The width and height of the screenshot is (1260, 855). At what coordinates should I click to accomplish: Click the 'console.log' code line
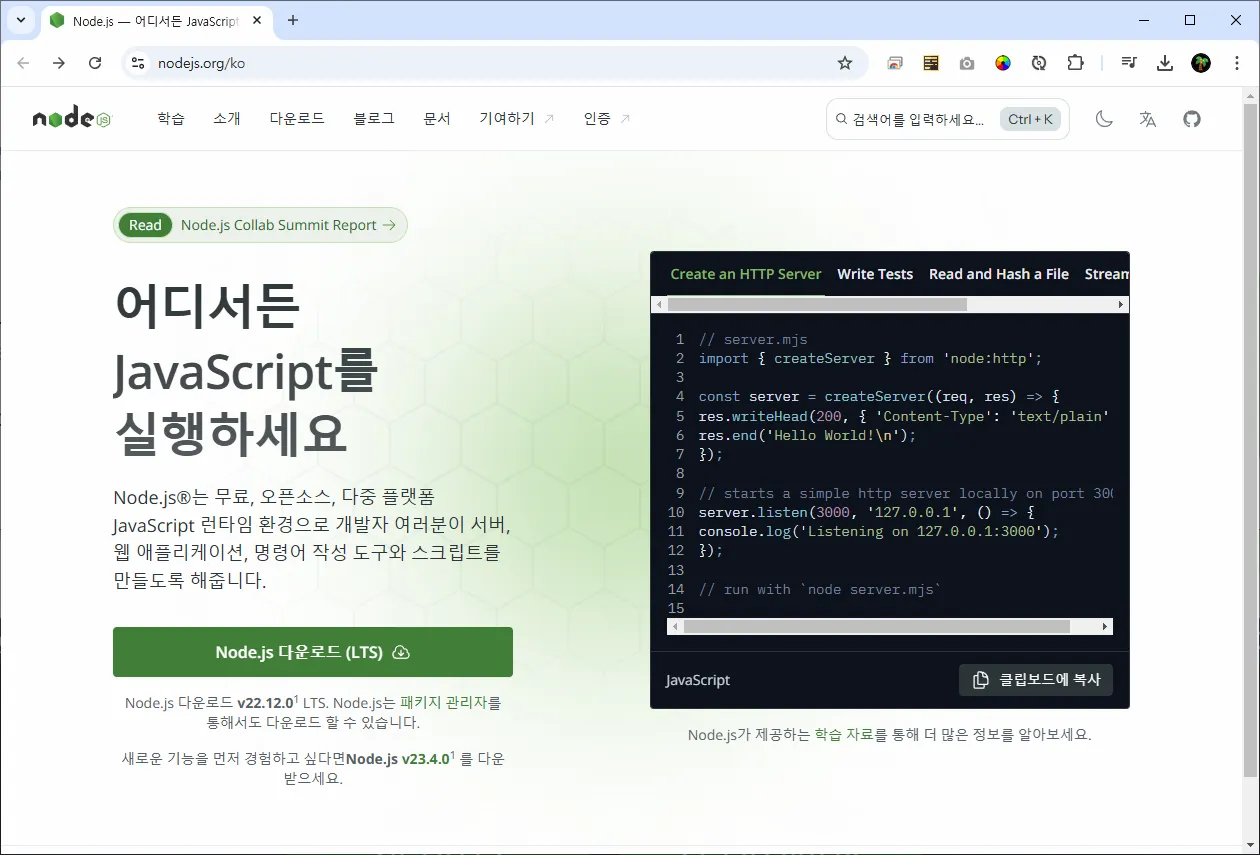tap(878, 531)
